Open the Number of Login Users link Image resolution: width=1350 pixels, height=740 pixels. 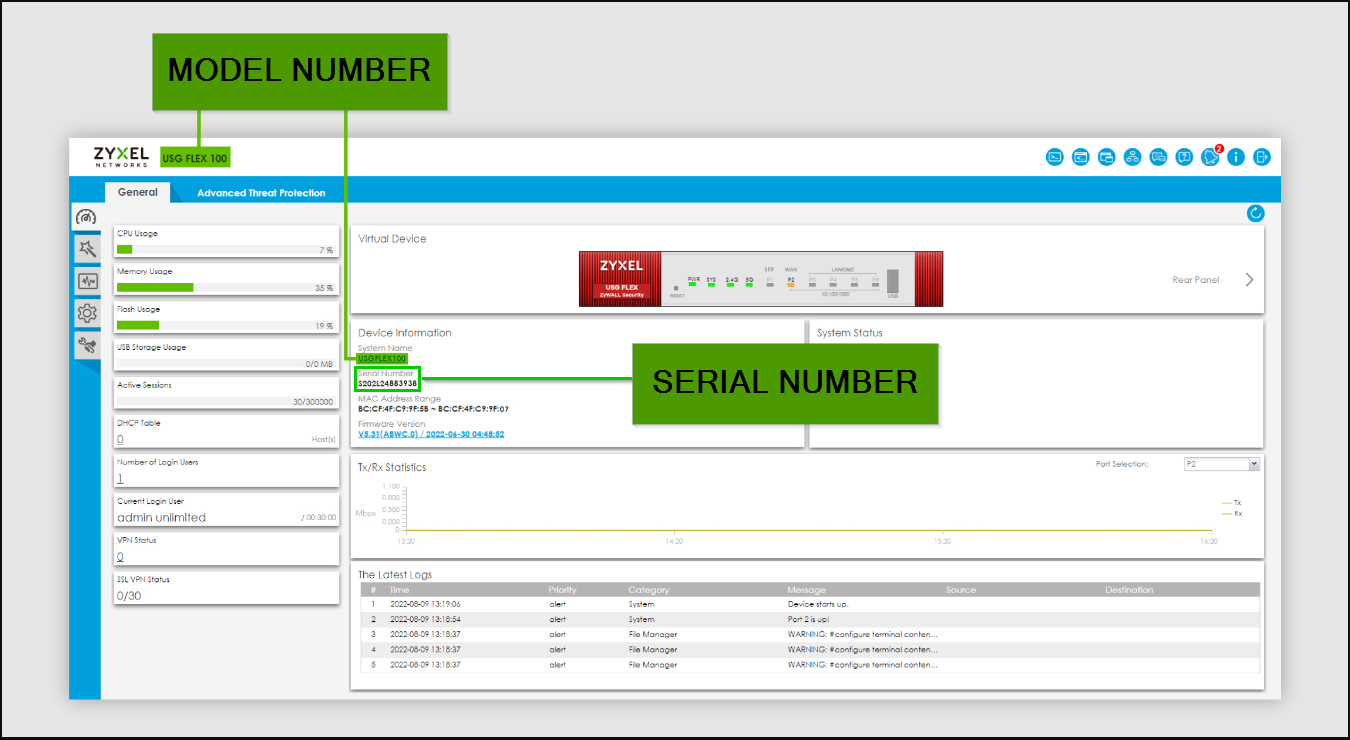[120, 479]
